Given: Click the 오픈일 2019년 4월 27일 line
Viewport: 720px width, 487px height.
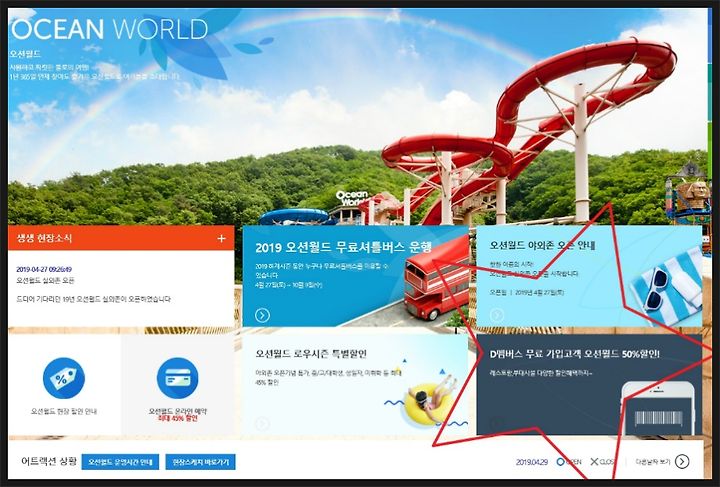Looking at the screenshot, I should click(x=527, y=292).
